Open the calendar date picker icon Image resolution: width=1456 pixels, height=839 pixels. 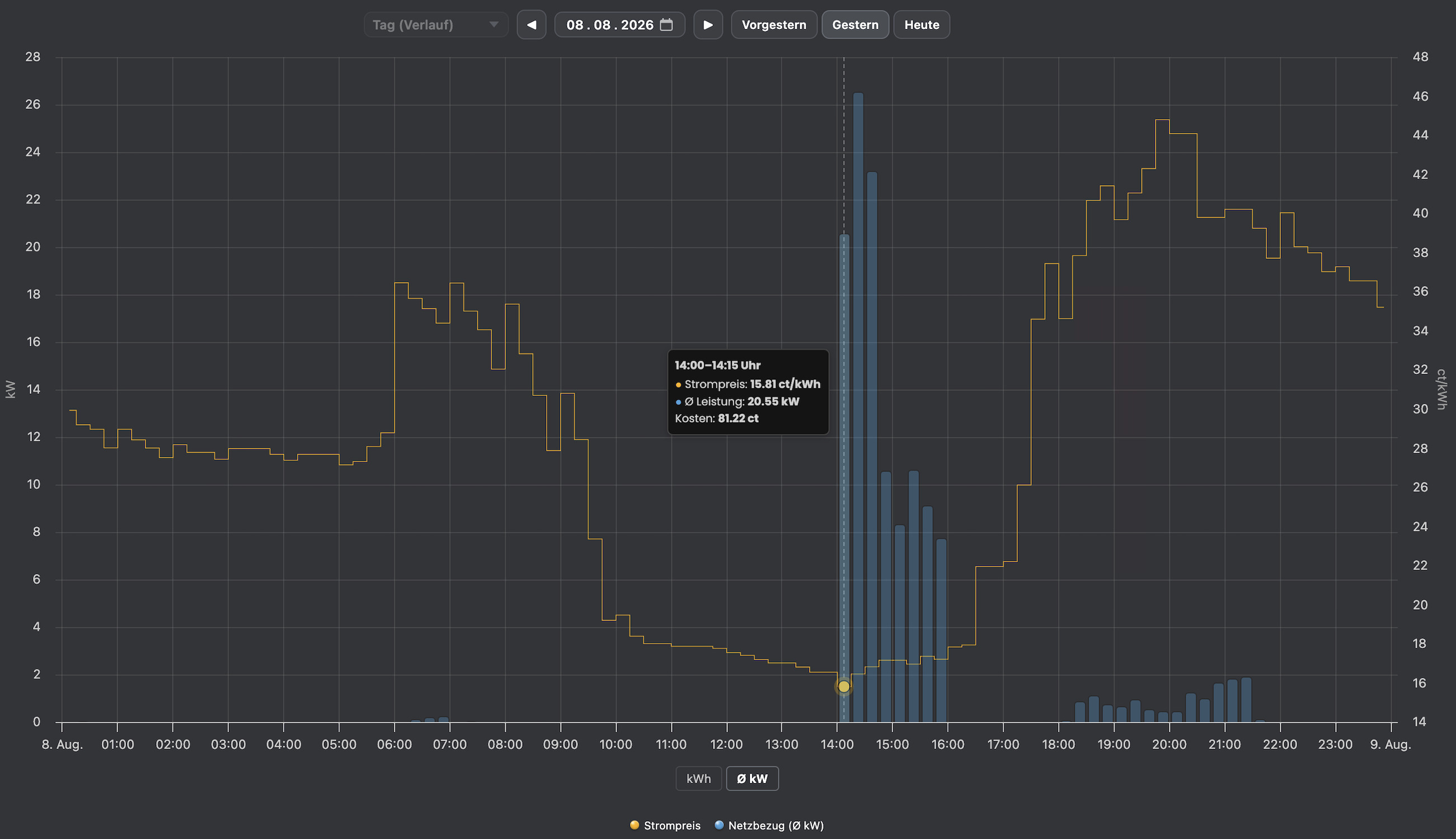[x=666, y=25]
